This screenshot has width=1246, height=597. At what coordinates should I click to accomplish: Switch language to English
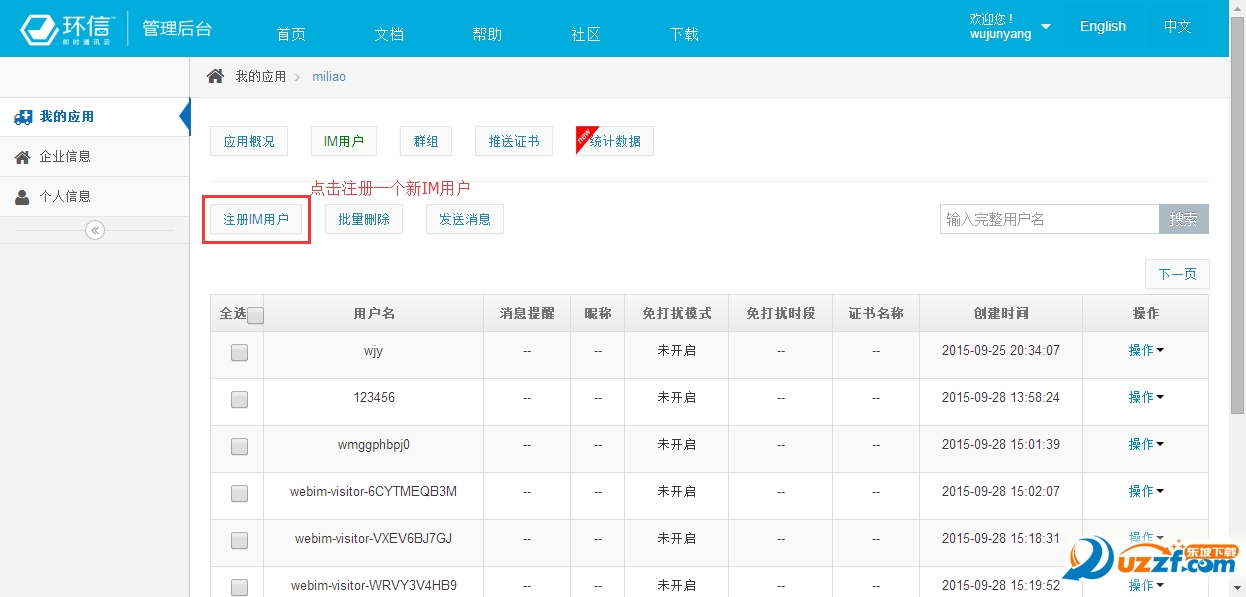pyautogui.click(x=1103, y=26)
